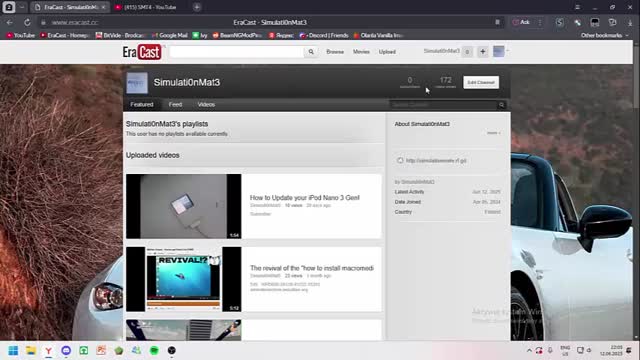Click the ENG language indicator in tray
640x360 pixels.
[565, 350]
